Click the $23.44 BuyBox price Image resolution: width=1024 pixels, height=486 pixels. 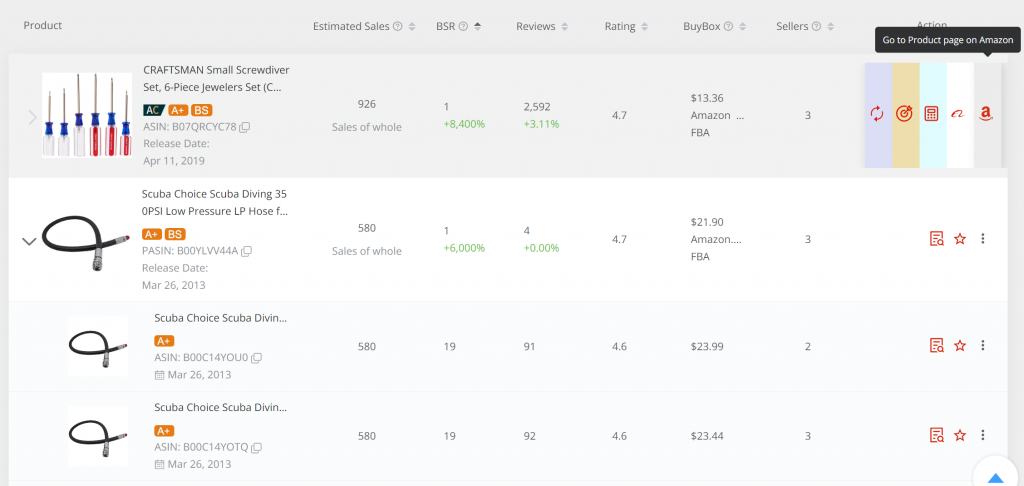coord(707,436)
